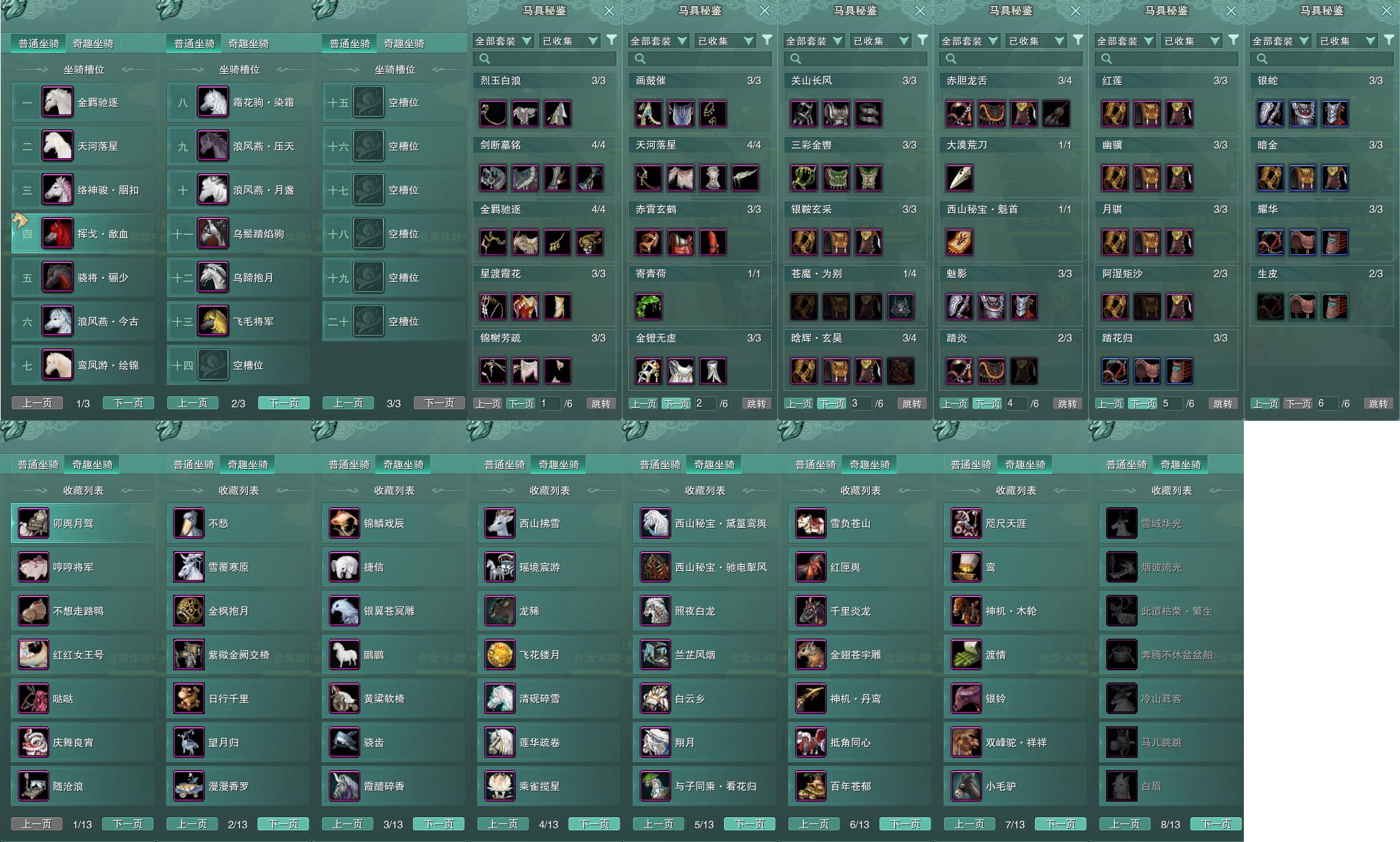
Task: Choose the 不想走路鸭 mount icon
Action: coord(33,611)
